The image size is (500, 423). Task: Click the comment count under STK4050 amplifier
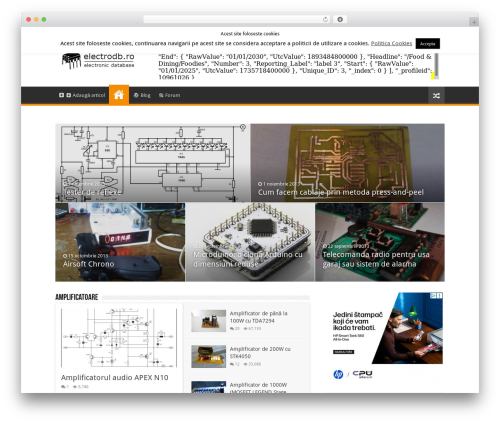[x=235, y=364]
